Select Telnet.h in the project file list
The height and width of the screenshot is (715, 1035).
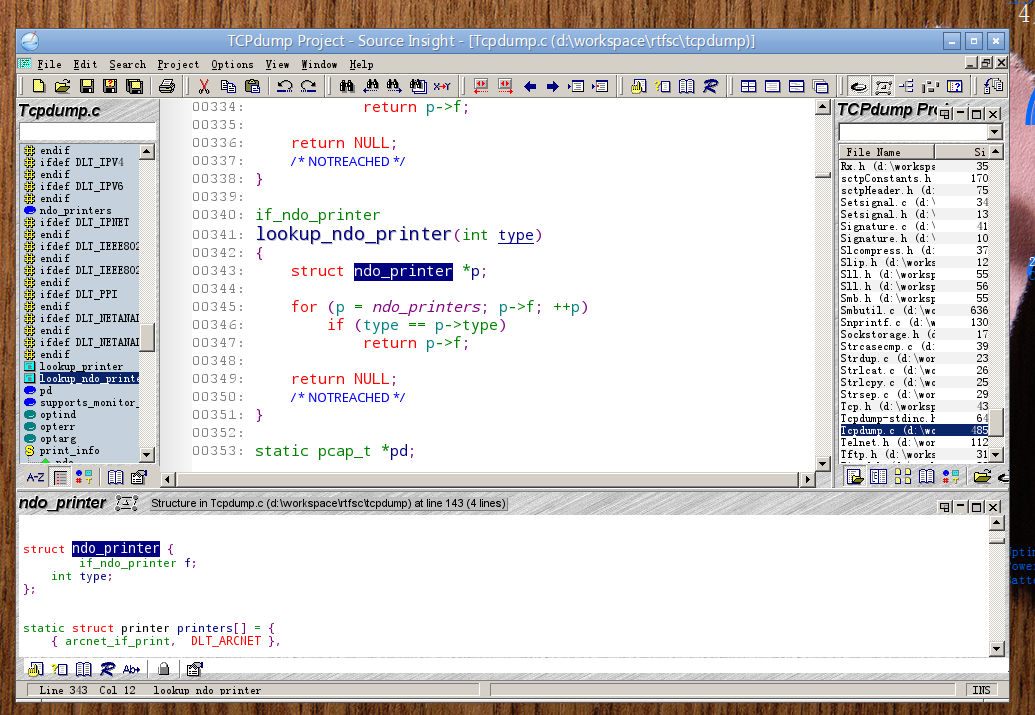[914, 442]
